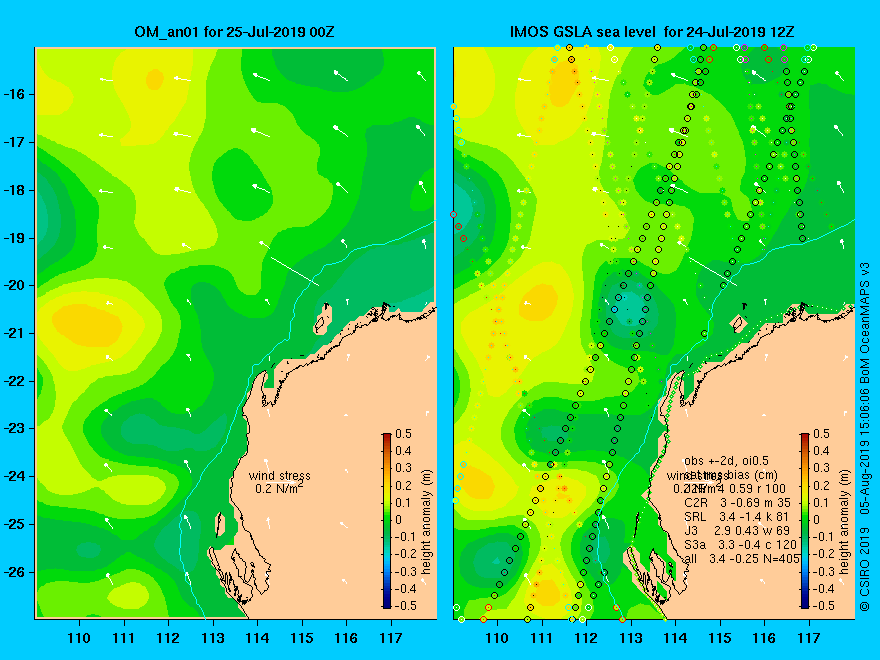The image size is (880, 660).
Task: Click the "obs +-2d, oi0.5" legend line
Action: tap(727, 461)
